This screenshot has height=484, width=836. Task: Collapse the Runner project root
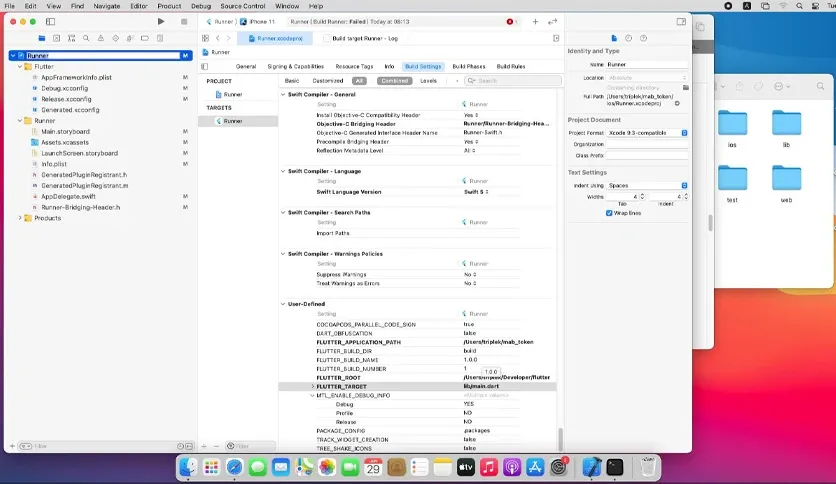[x=13, y=55]
